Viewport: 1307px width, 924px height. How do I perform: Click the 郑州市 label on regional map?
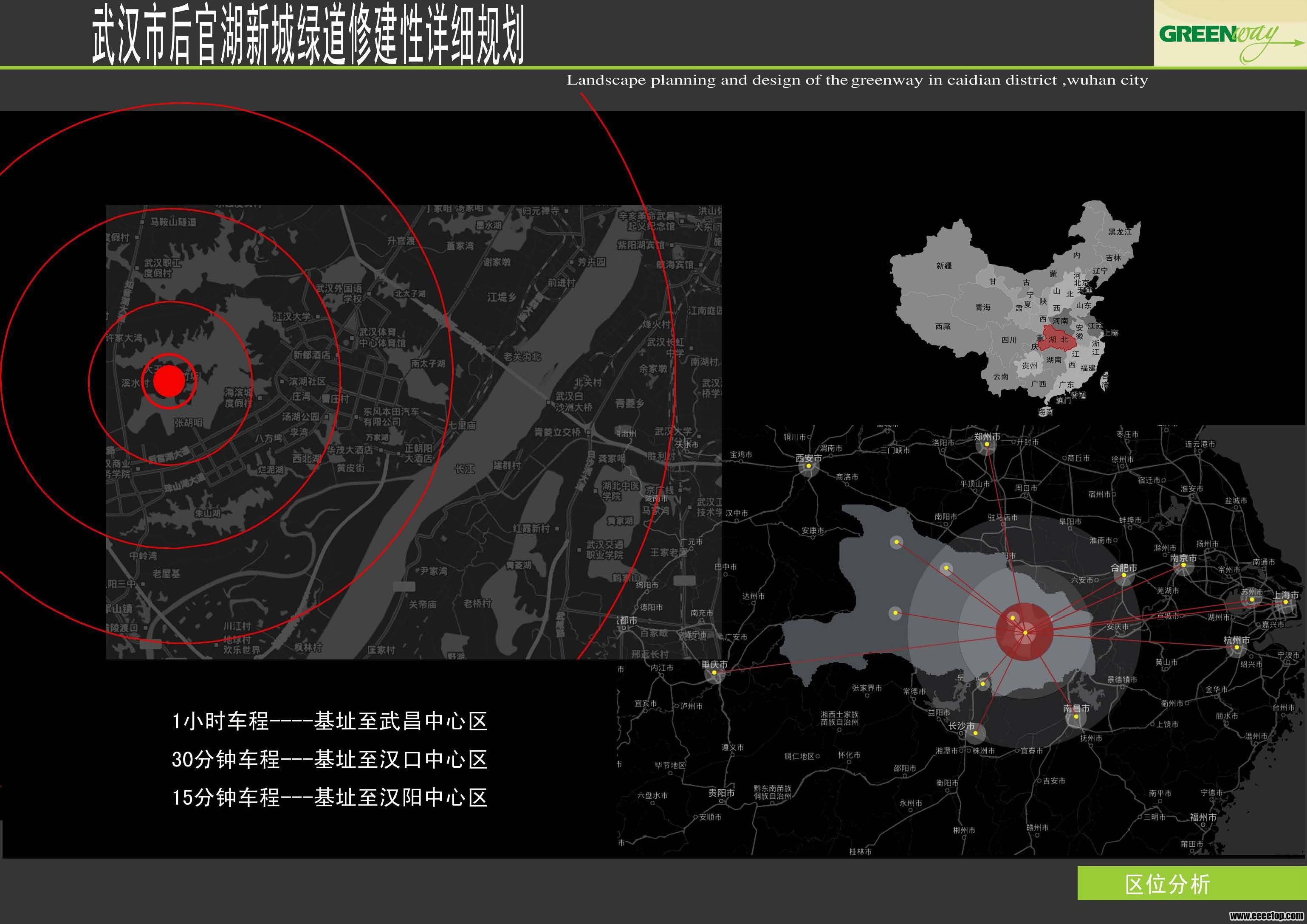click(987, 437)
